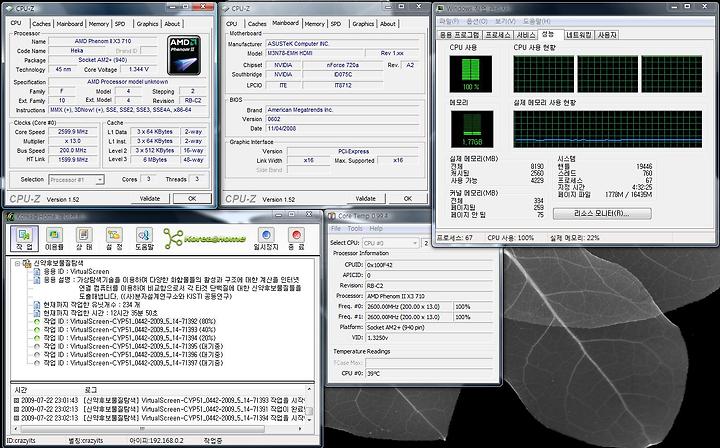Click the CPU 사용 100 % usage meter

(471, 74)
